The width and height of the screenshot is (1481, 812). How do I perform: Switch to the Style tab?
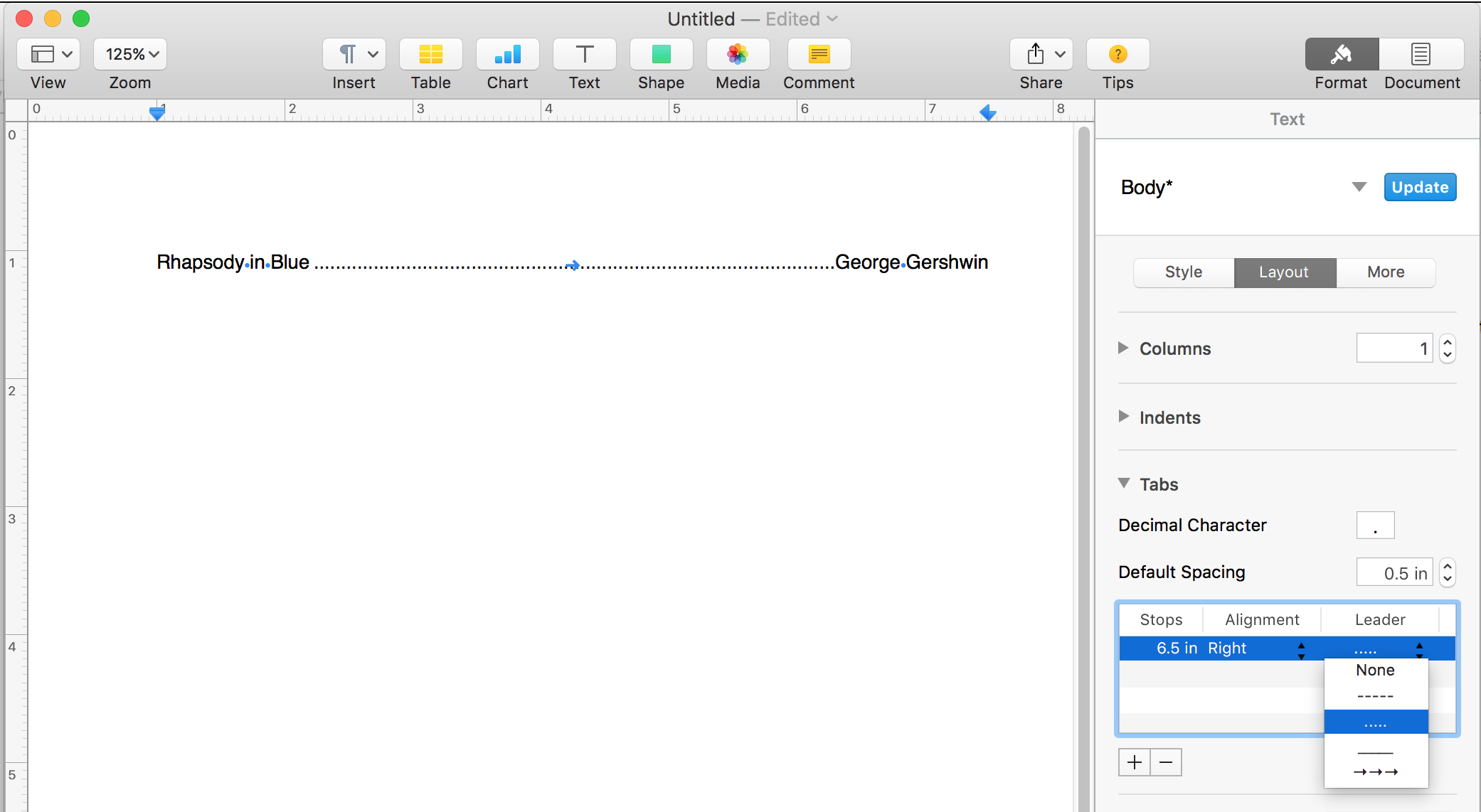[1184, 272]
